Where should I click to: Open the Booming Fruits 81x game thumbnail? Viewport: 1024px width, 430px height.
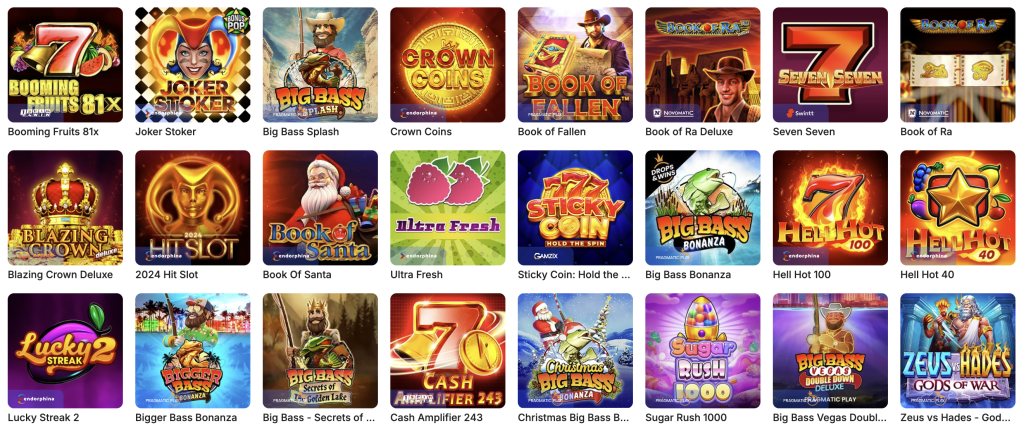coord(65,65)
